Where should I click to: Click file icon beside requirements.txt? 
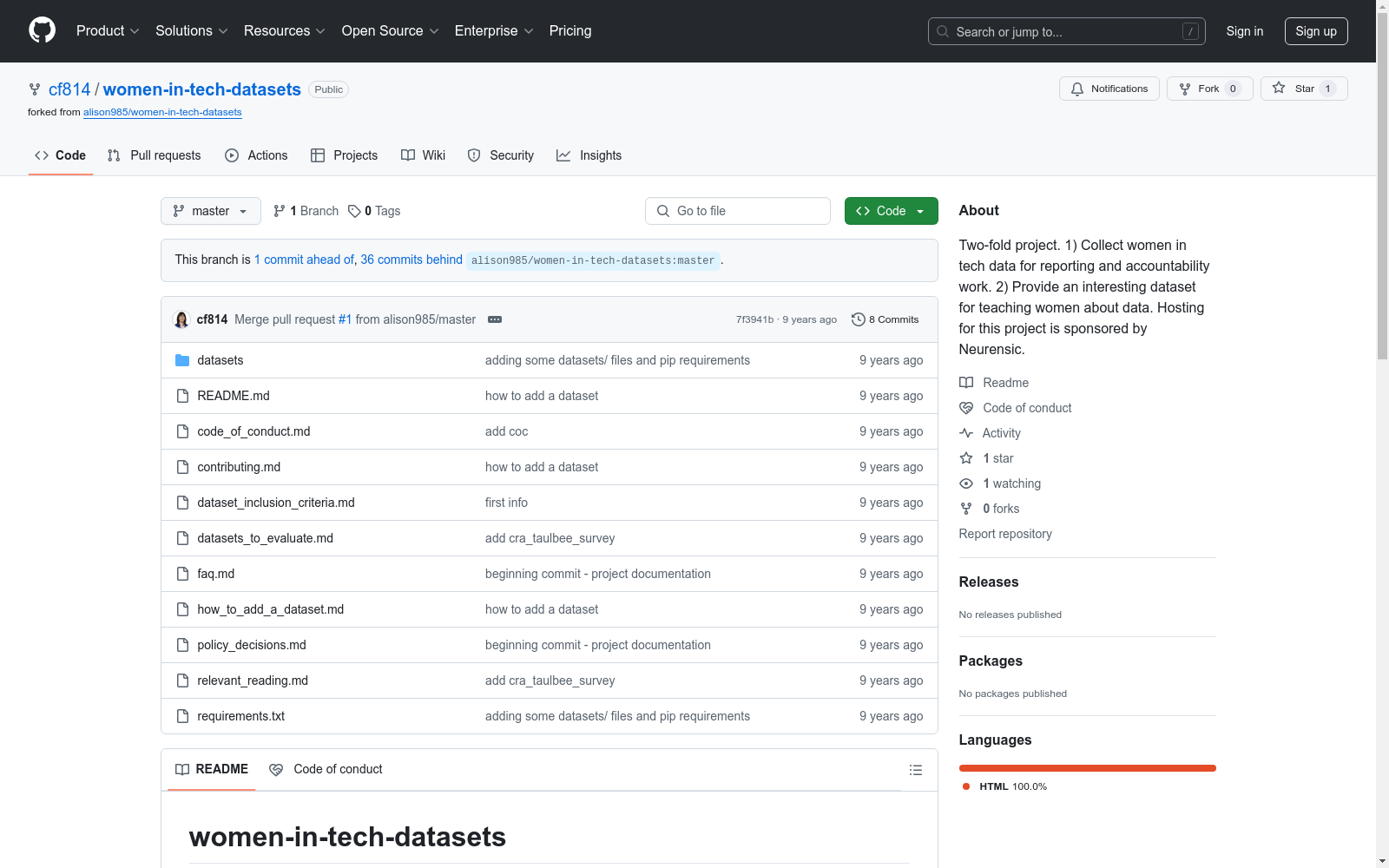[x=182, y=716]
